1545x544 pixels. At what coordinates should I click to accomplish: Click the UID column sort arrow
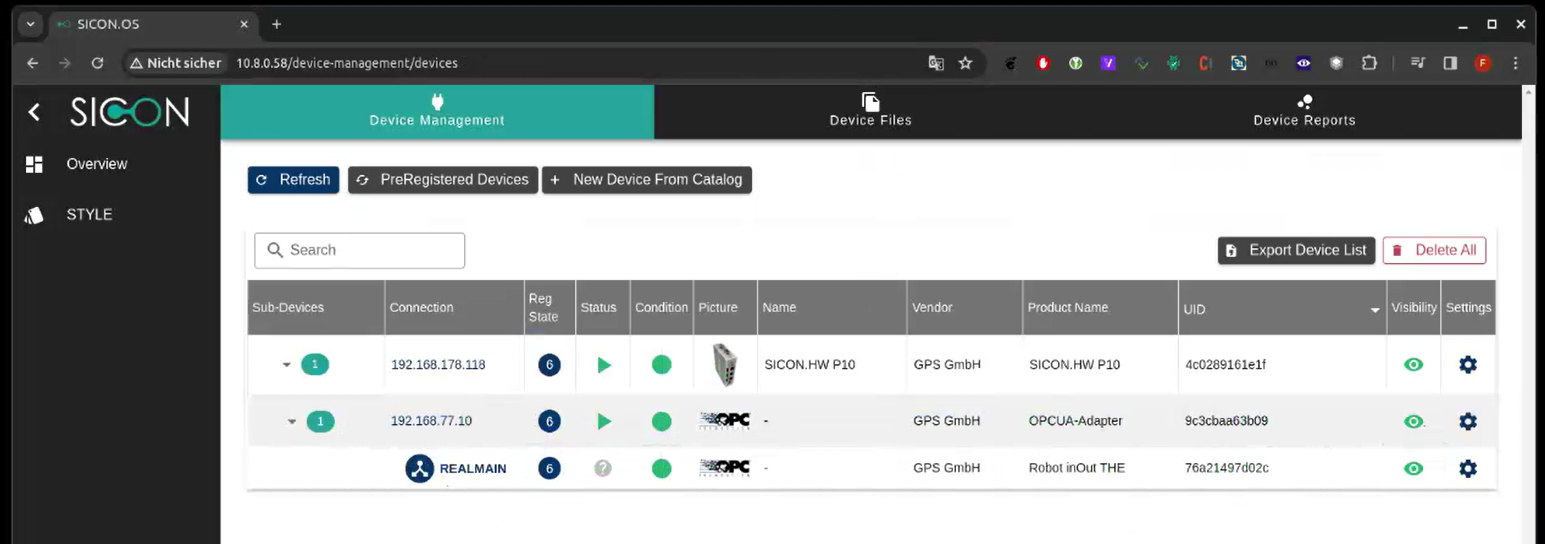[1374, 310]
